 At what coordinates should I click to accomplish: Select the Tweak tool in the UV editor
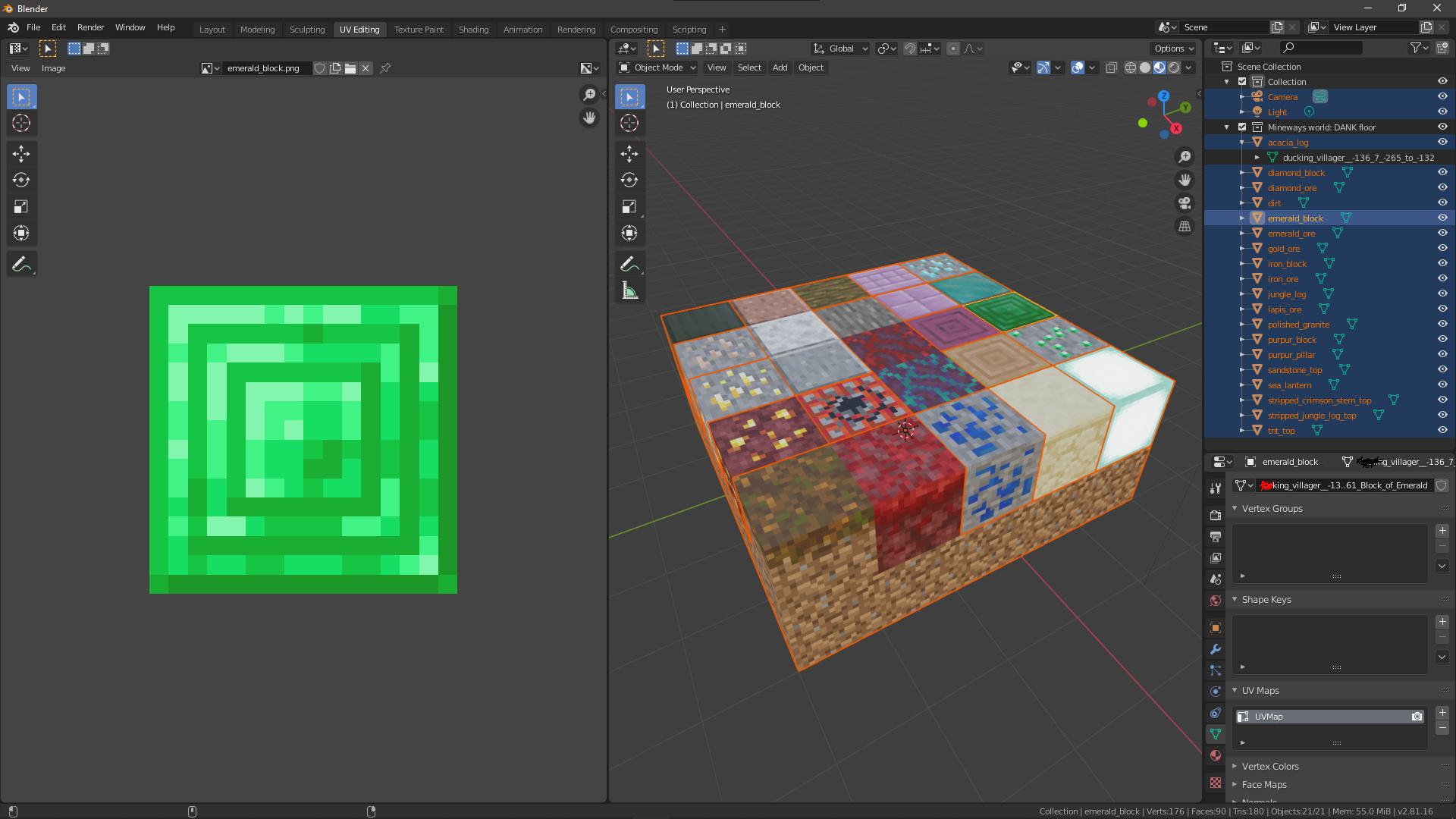click(21, 96)
